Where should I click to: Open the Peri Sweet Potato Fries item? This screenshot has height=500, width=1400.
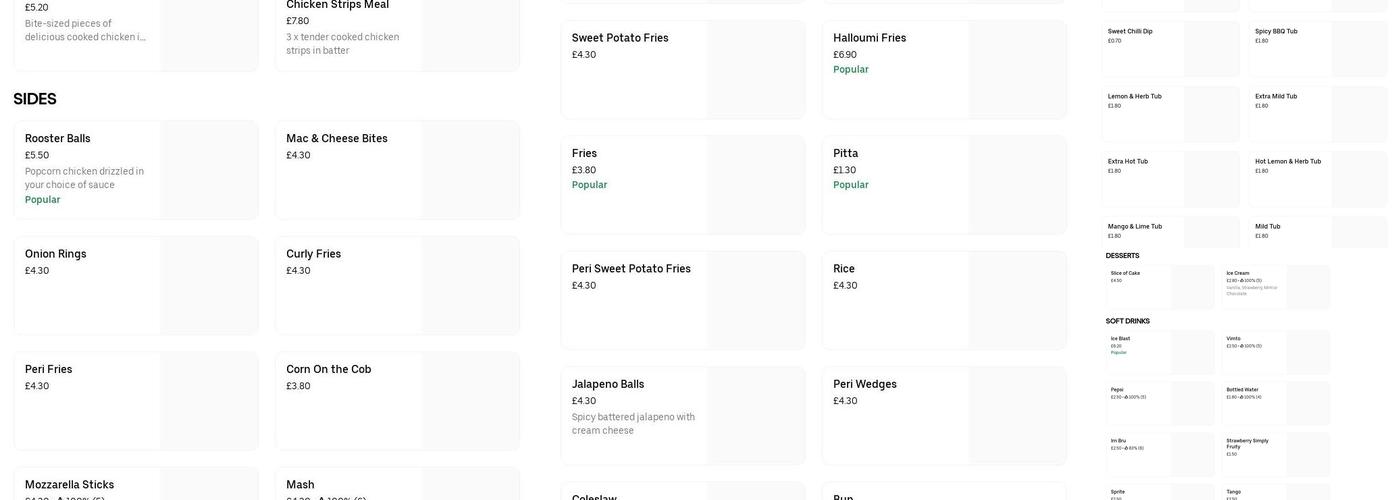click(682, 300)
